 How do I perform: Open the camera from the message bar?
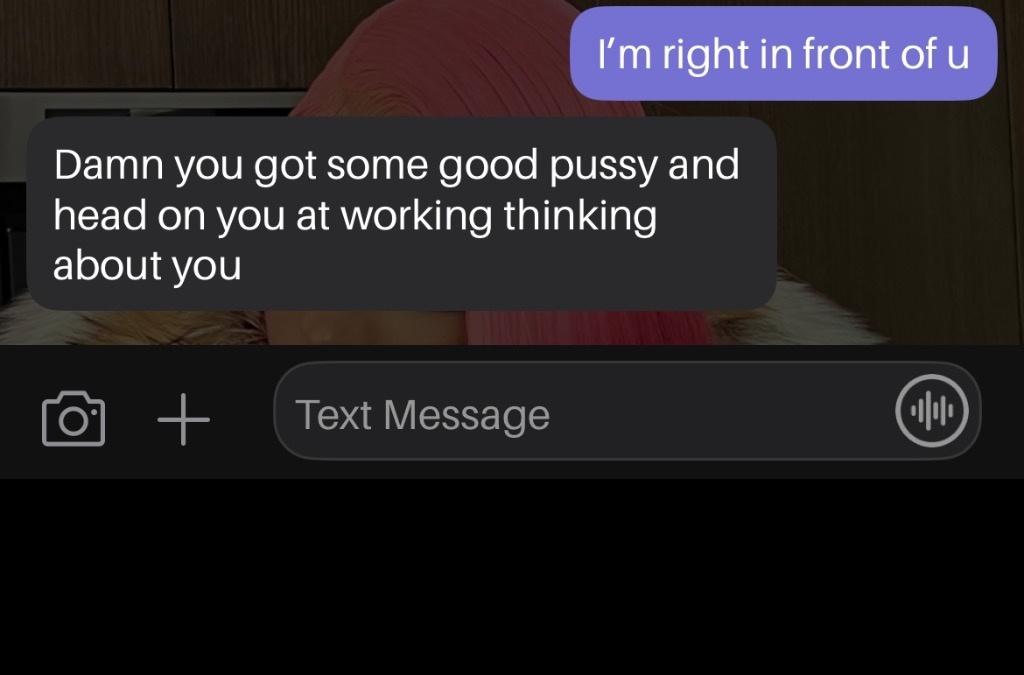pyautogui.click(x=73, y=418)
